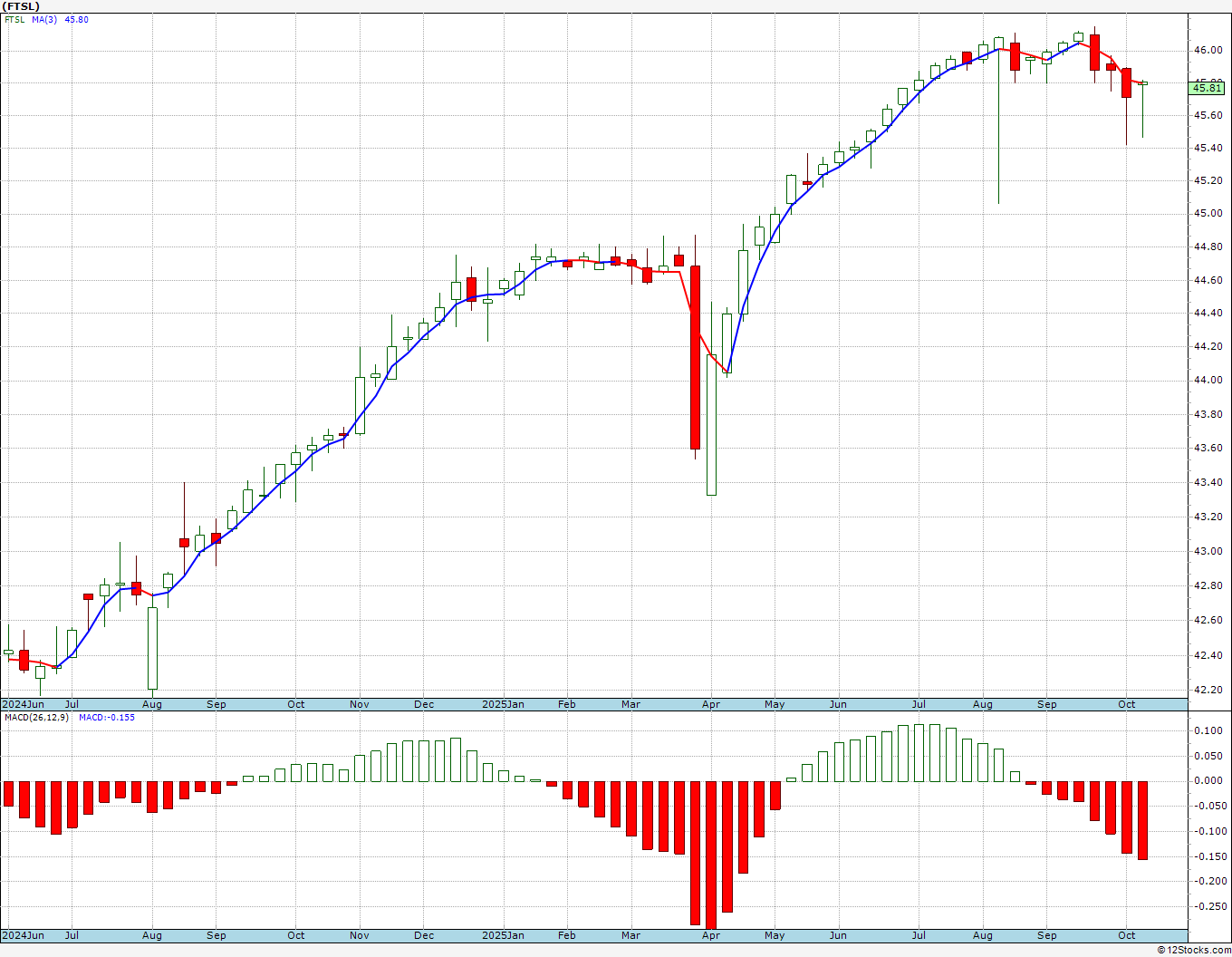Screen dimensions: 1232x957
Task: Click the rightmost red MACD histogram bar
Action: coord(1142,820)
